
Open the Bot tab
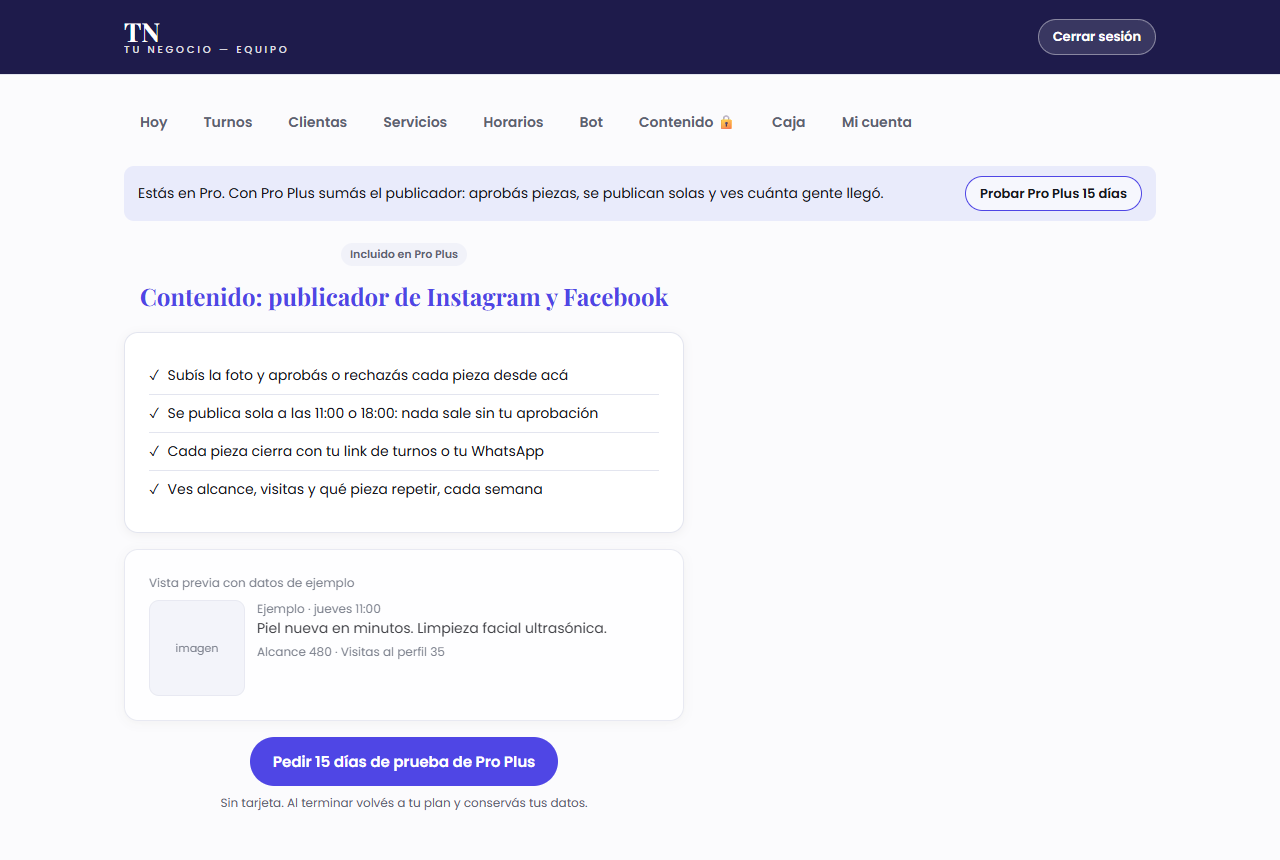point(591,122)
